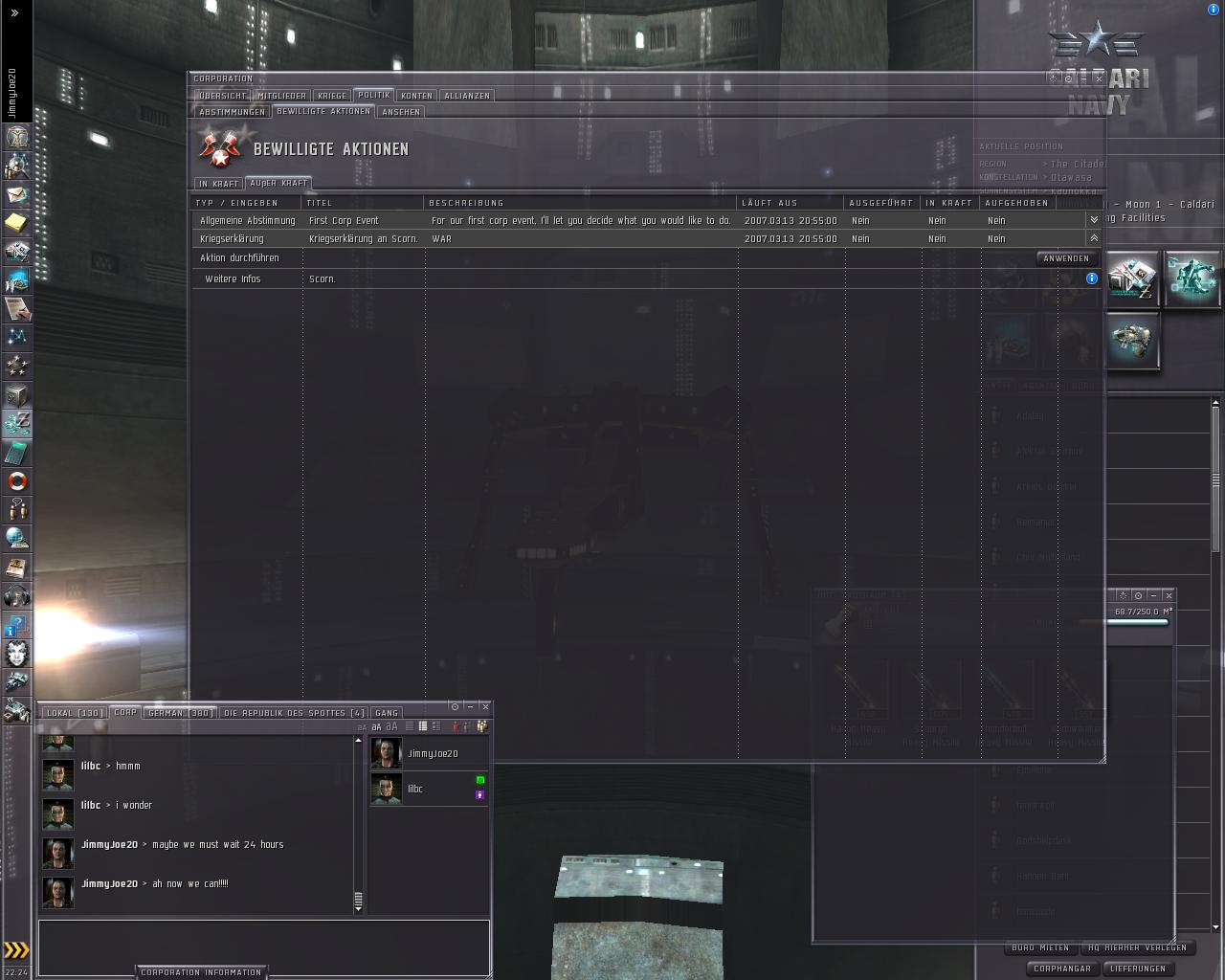This screenshot has width=1225, height=980.
Task: Select the largest chat font size
Action: 391,726
